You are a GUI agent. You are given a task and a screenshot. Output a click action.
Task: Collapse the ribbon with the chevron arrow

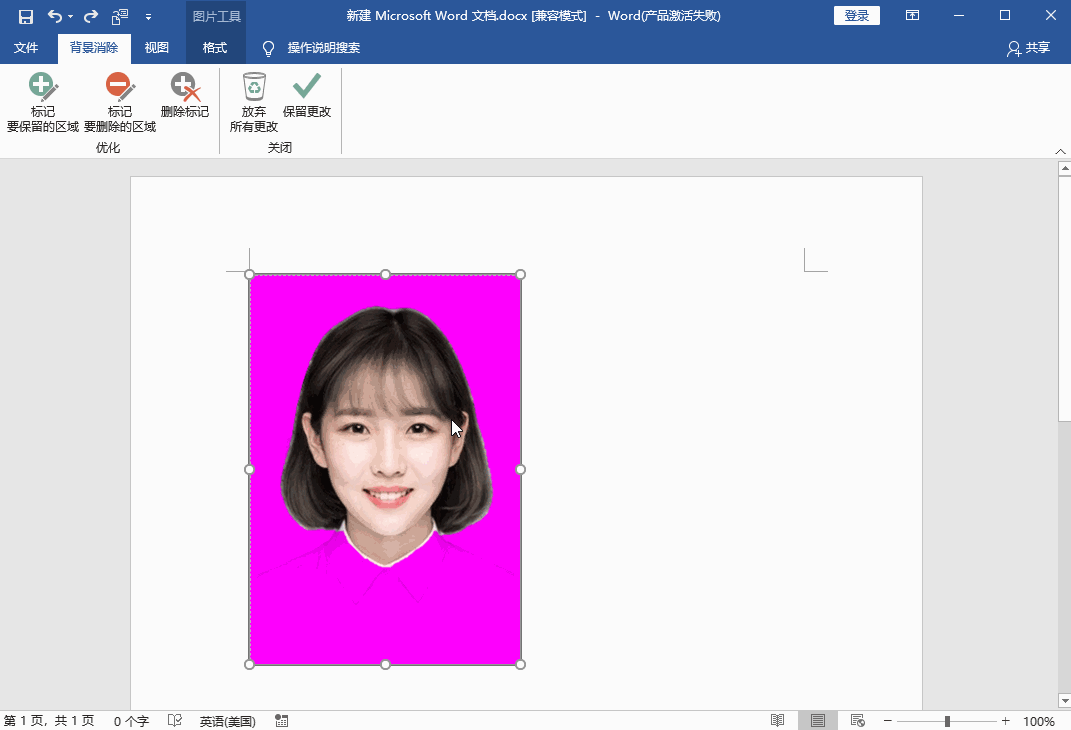click(x=1060, y=152)
